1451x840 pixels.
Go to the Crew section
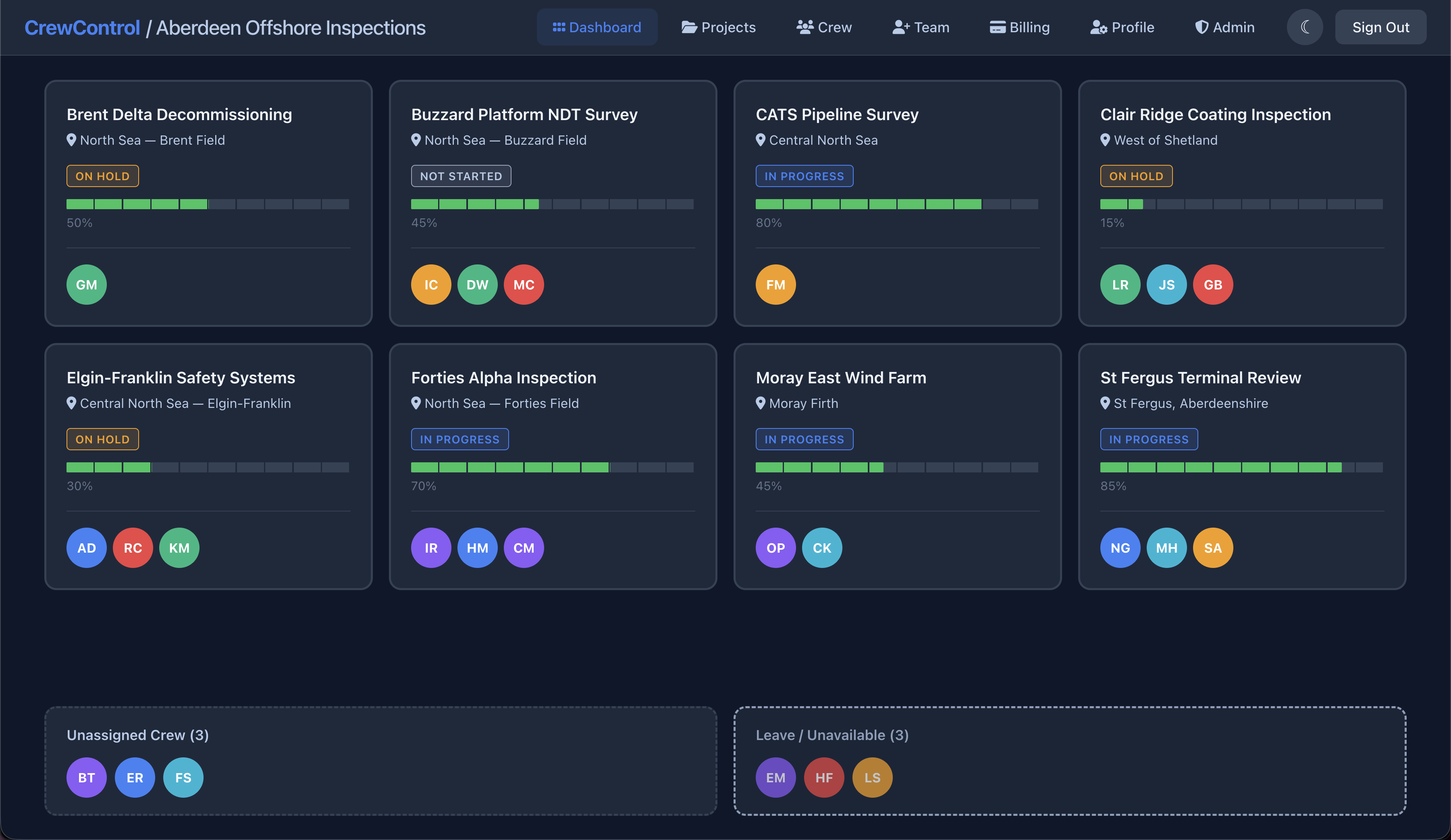pos(824,27)
